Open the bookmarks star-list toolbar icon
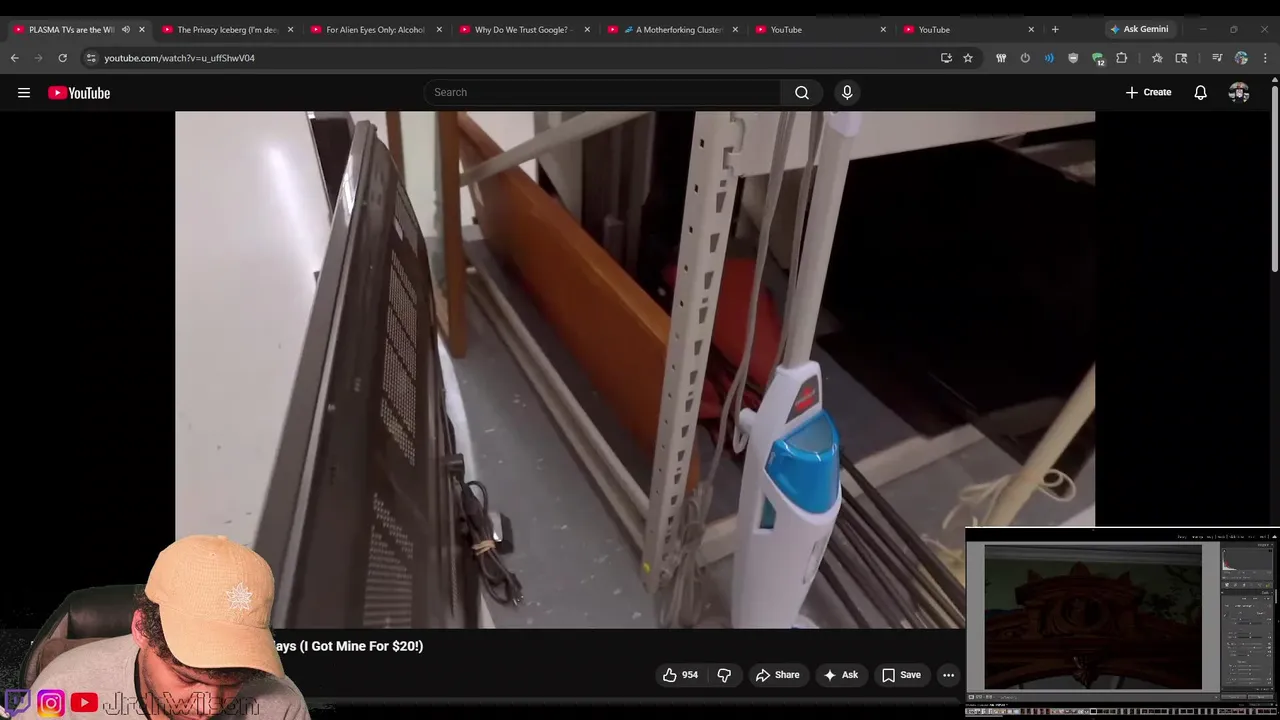The image size is (1280, 720). coord(1157,58)
